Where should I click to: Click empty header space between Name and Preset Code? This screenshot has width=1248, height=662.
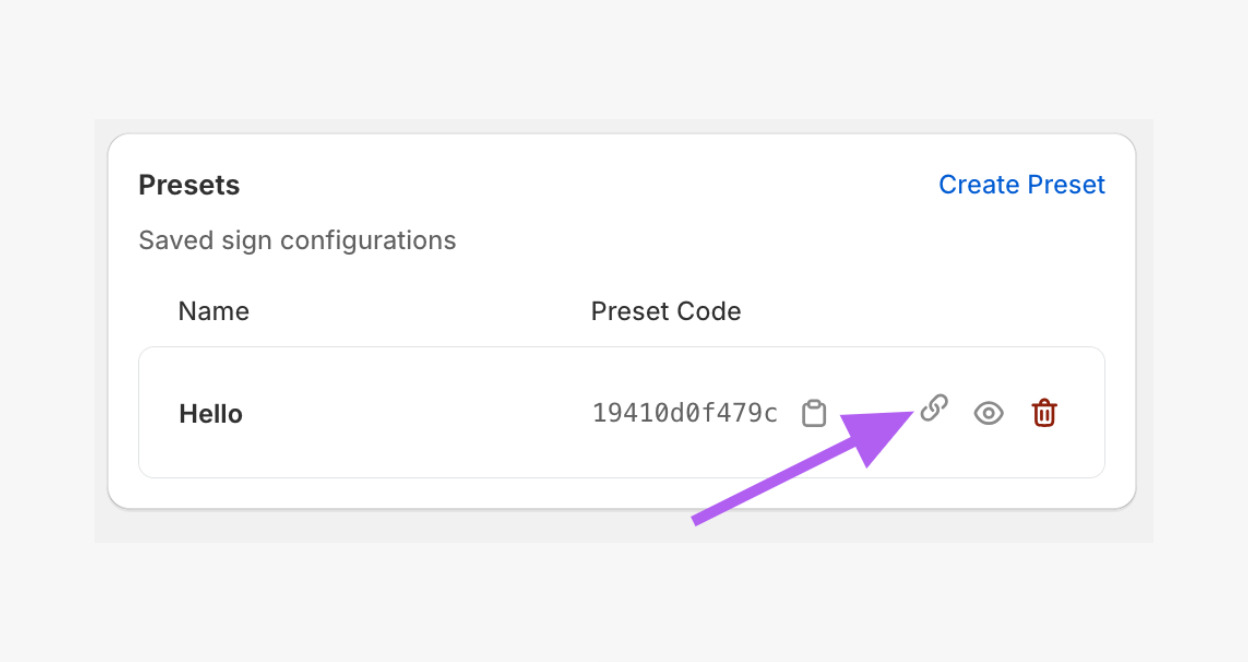coord(420,311)
